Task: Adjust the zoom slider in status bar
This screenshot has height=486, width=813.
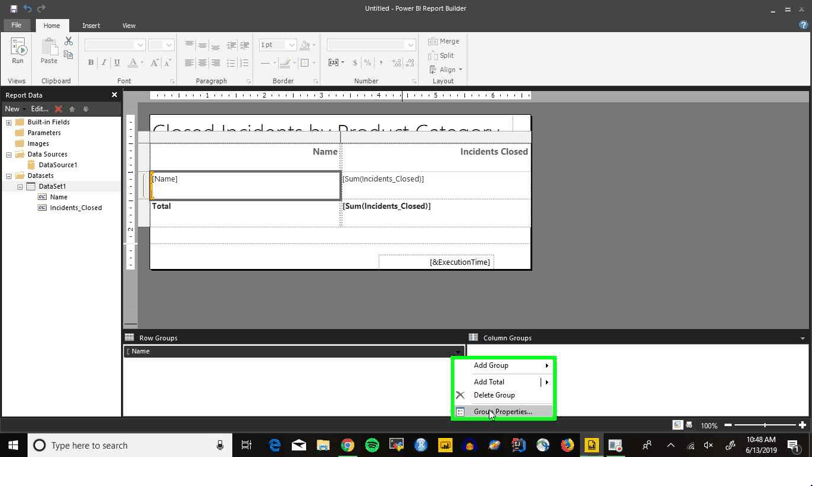Action: (765, 425)
